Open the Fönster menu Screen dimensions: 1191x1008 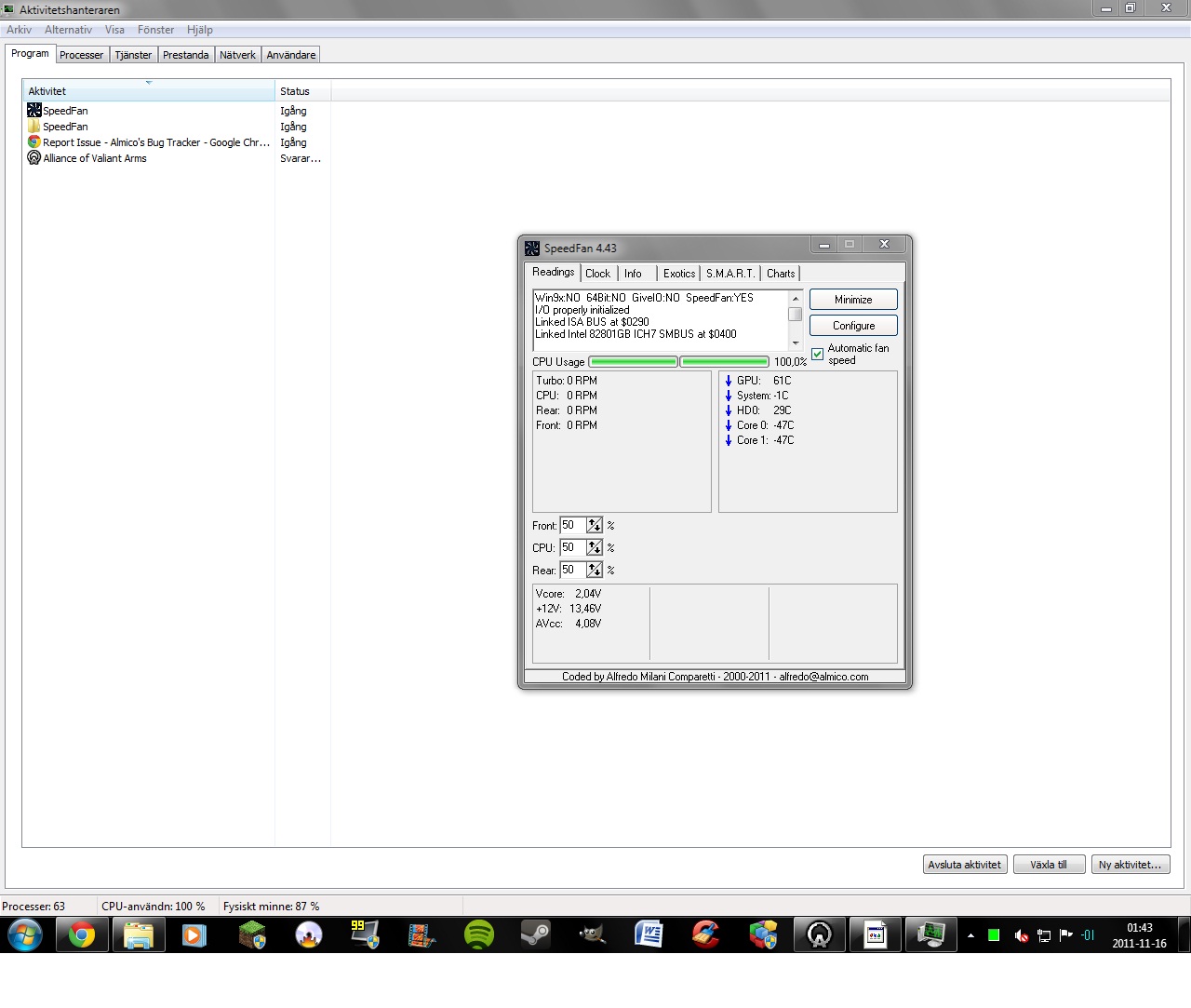pyautogui.click(x=155, y=30)
